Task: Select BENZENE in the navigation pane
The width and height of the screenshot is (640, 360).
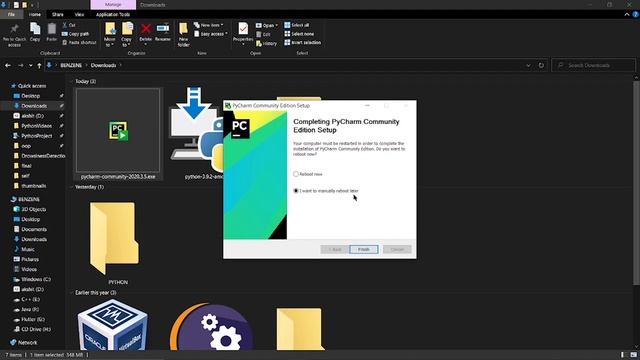Action: click(x=29, y=199)
